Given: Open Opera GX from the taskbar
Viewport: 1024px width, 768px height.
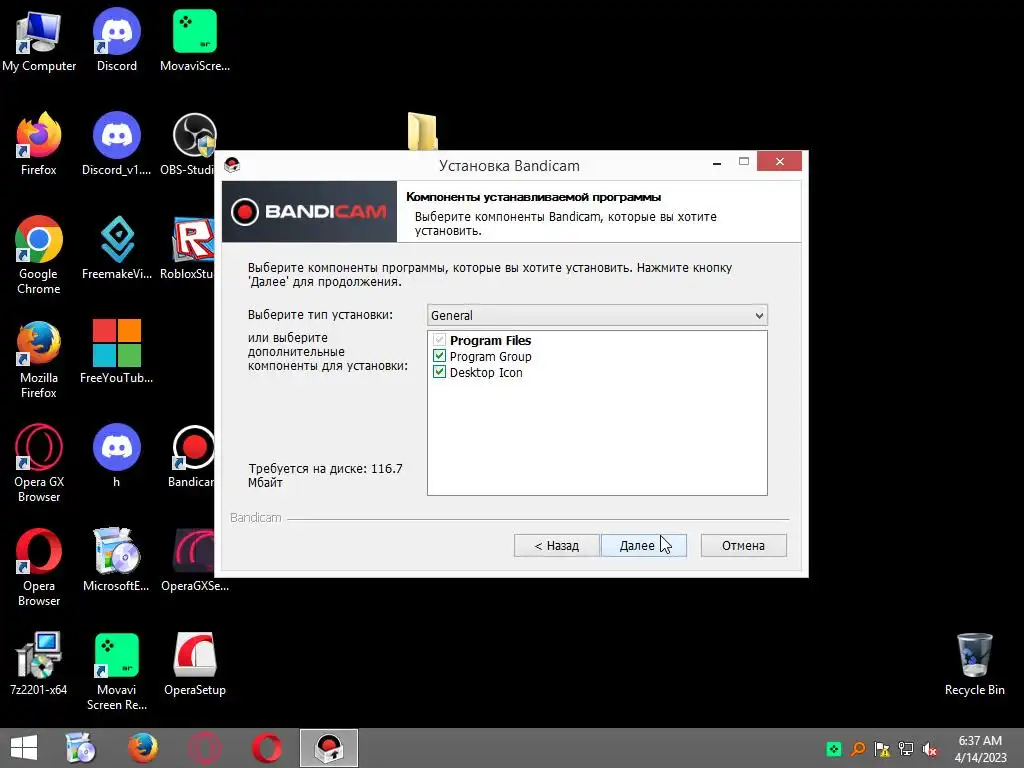Looking at the screenshot, I should (x=204, y=748).
